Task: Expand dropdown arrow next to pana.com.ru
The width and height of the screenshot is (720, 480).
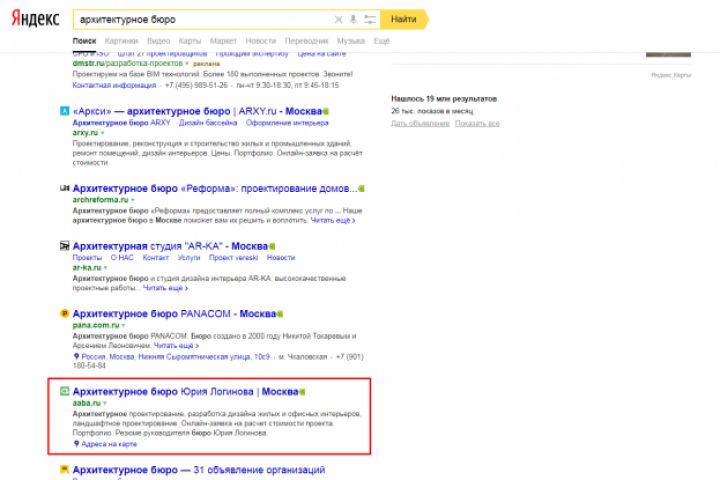Action: 123,325
